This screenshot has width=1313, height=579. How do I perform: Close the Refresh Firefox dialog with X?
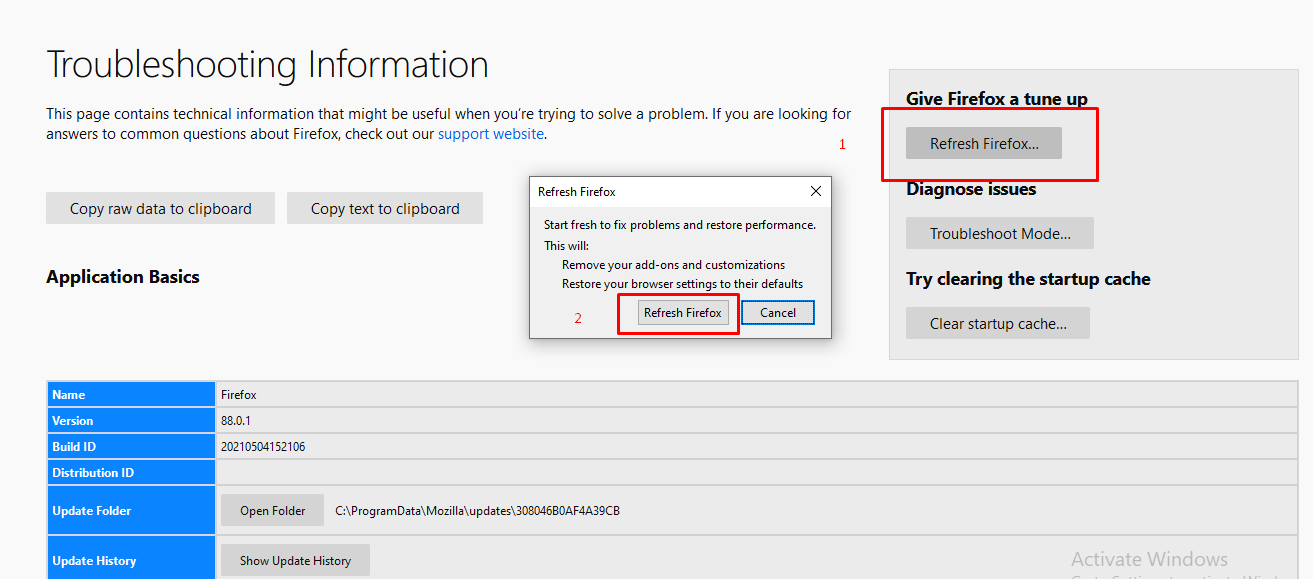point(815,191)
